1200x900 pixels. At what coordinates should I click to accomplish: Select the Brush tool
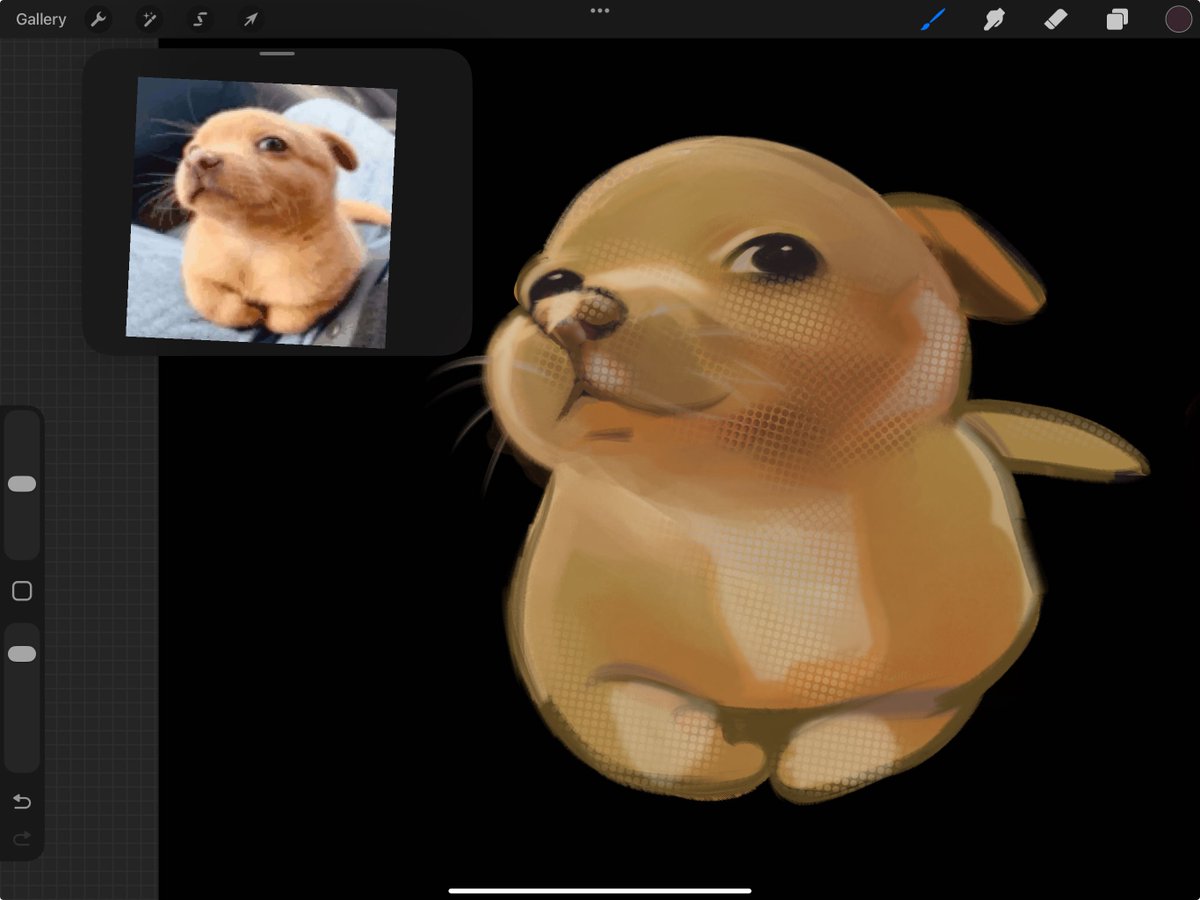coord(932,19)
